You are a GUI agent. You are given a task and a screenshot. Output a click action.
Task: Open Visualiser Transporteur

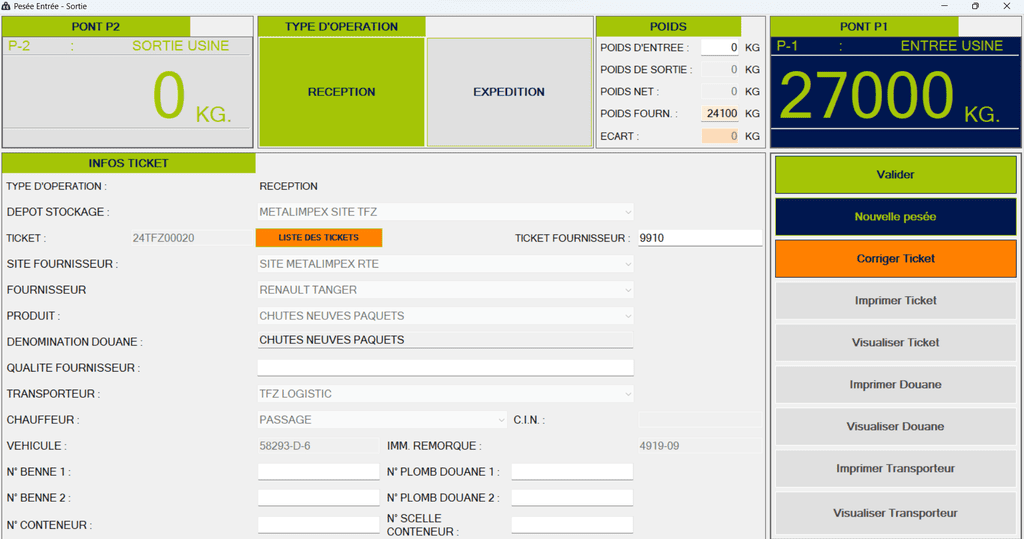point(895,513)
